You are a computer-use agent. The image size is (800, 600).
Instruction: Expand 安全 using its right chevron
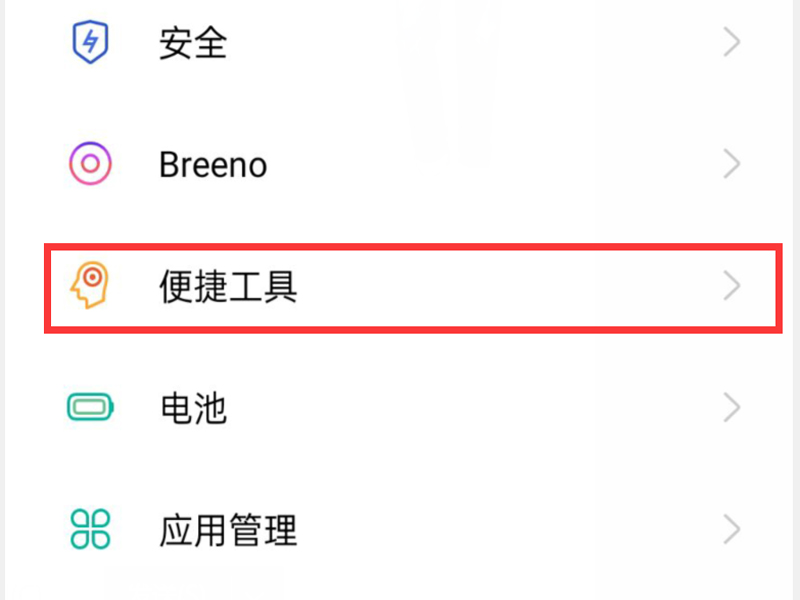(x=732, y=43)
